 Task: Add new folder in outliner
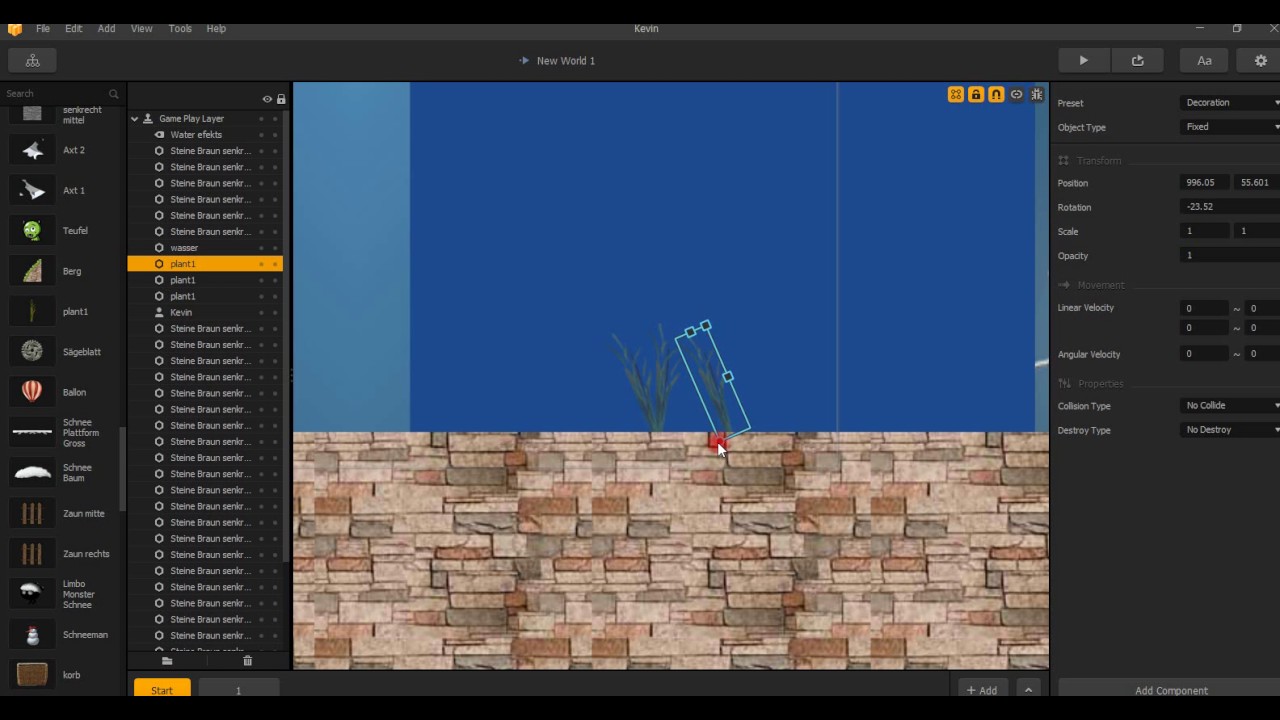(167, 661)
